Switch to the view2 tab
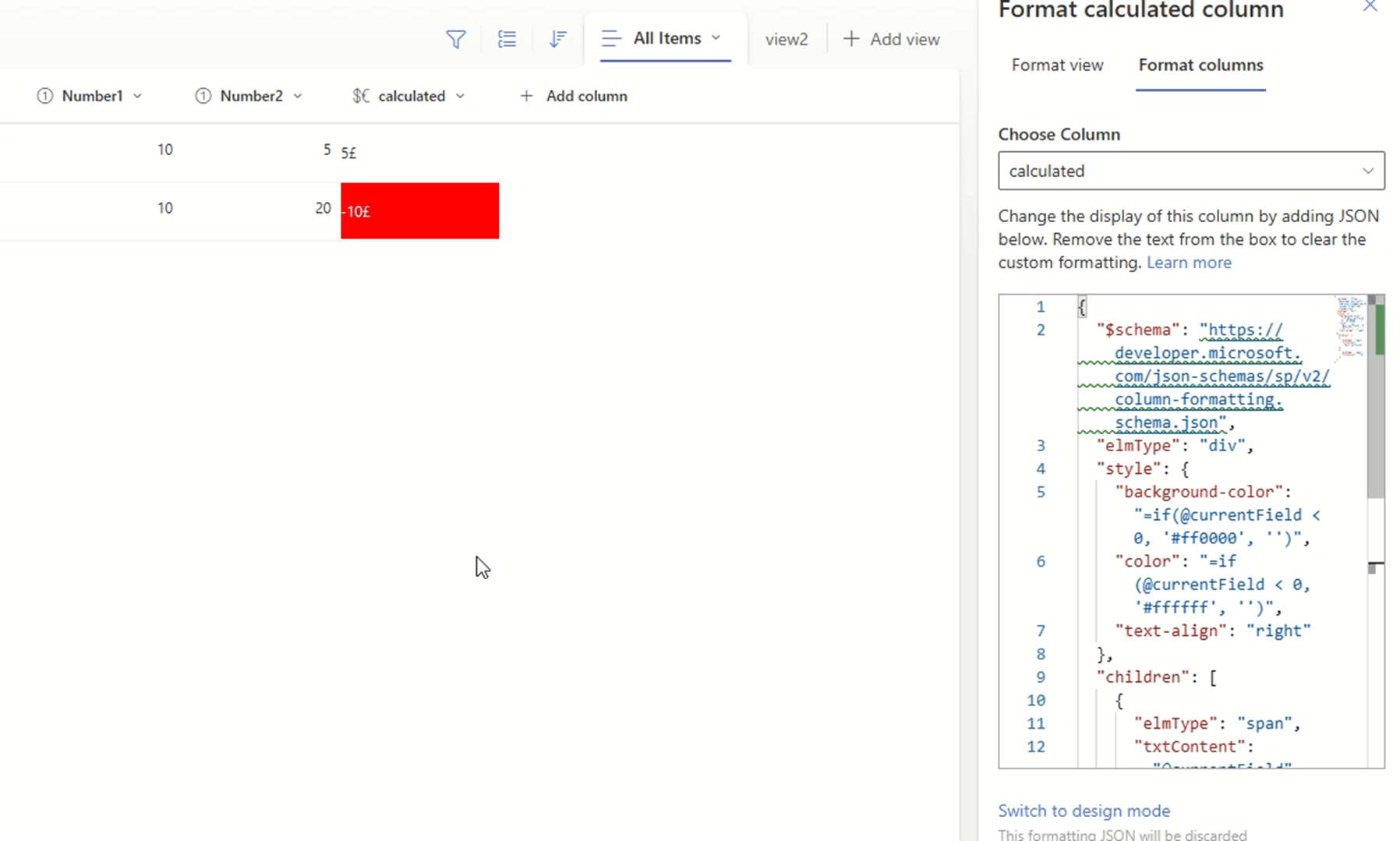The image size is (1400, 841). tap(786, 39)
